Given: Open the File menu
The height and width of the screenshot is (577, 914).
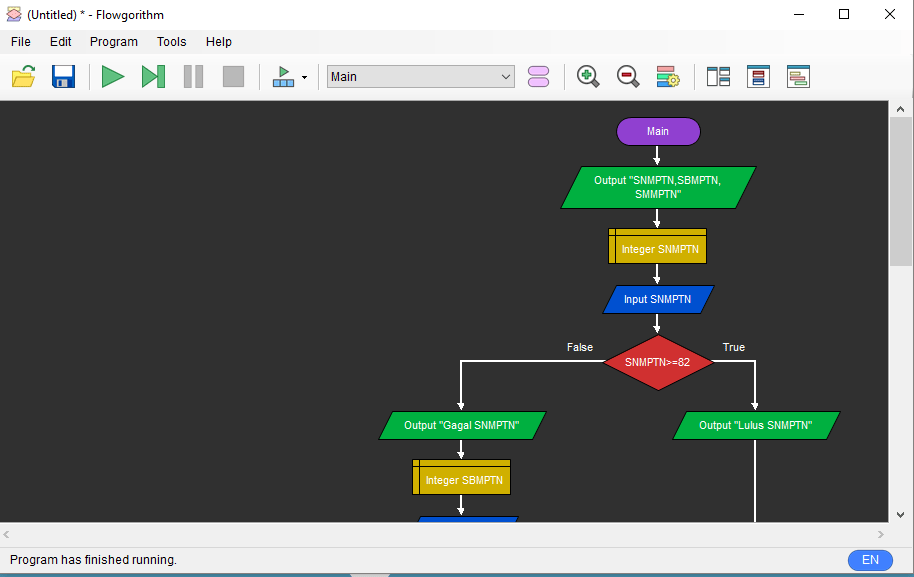Looking at the screenshot, I should [21, 42].
